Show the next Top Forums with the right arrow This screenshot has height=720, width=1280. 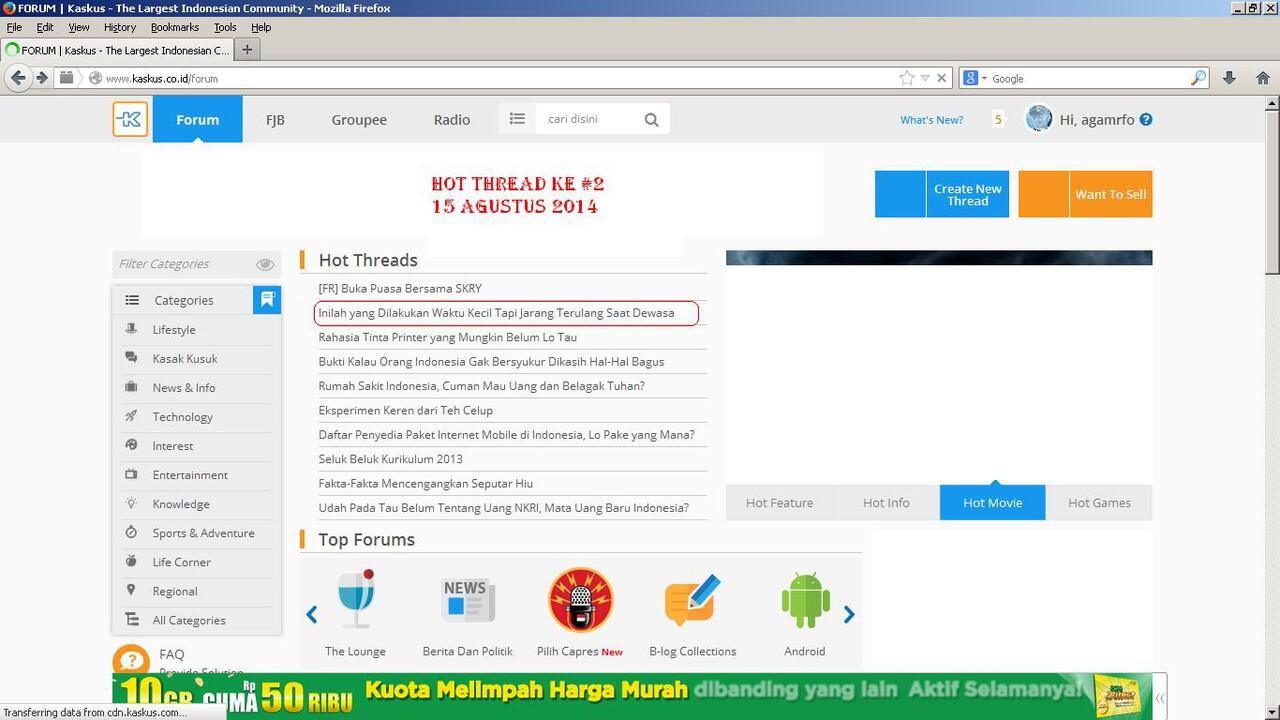849,614
